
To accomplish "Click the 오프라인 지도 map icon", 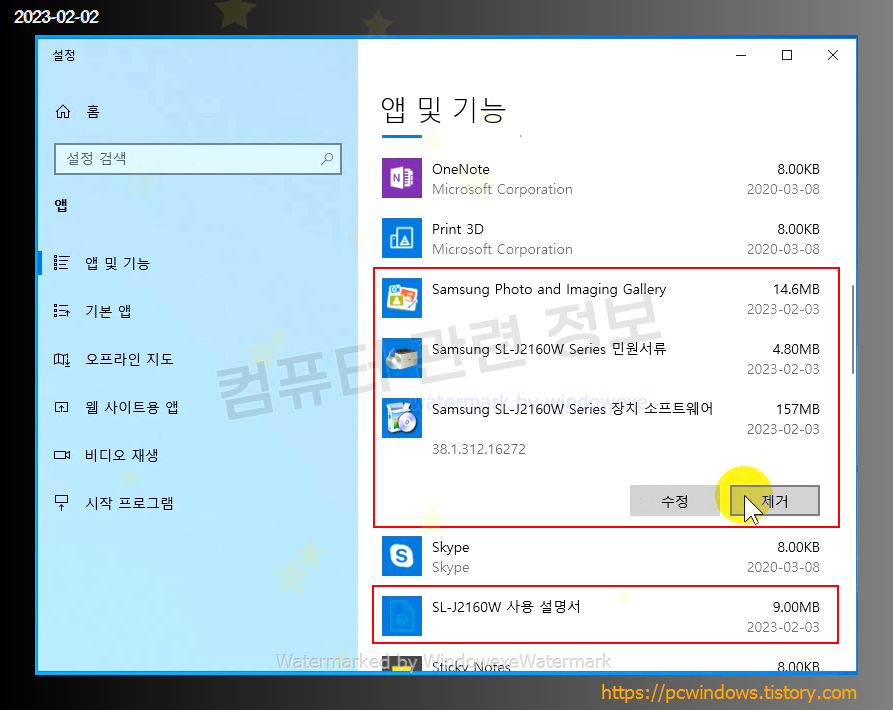I will point(62,359).
